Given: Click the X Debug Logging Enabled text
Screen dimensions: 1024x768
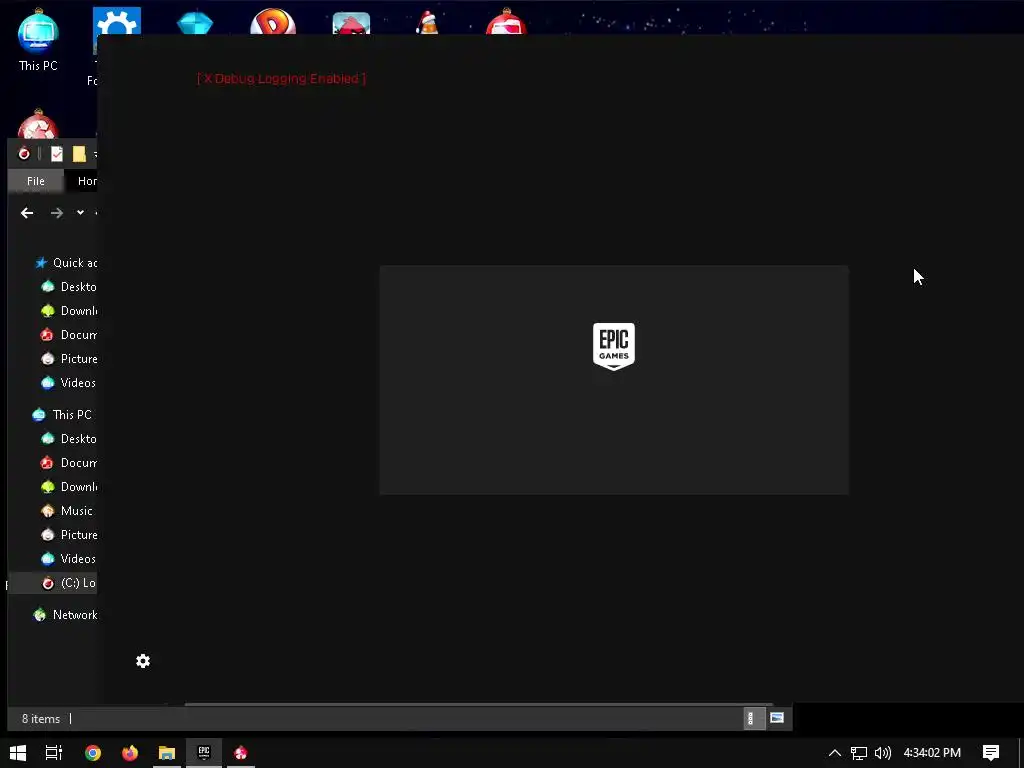Looking at the screenshot, I should (x=281, y=78).
